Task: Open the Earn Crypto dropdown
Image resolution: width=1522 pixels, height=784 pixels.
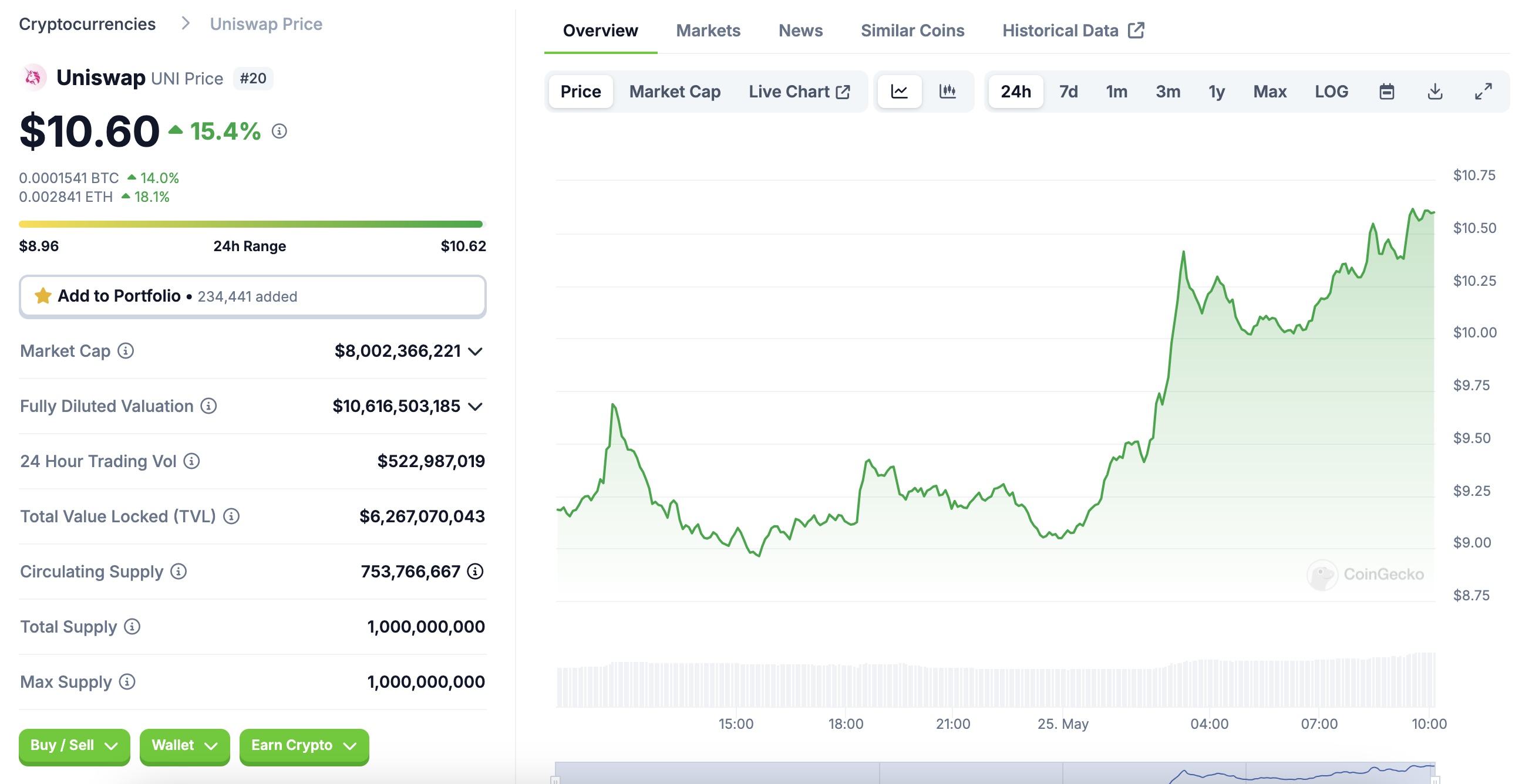Action: pyautogui.click(x=304, y=746)
